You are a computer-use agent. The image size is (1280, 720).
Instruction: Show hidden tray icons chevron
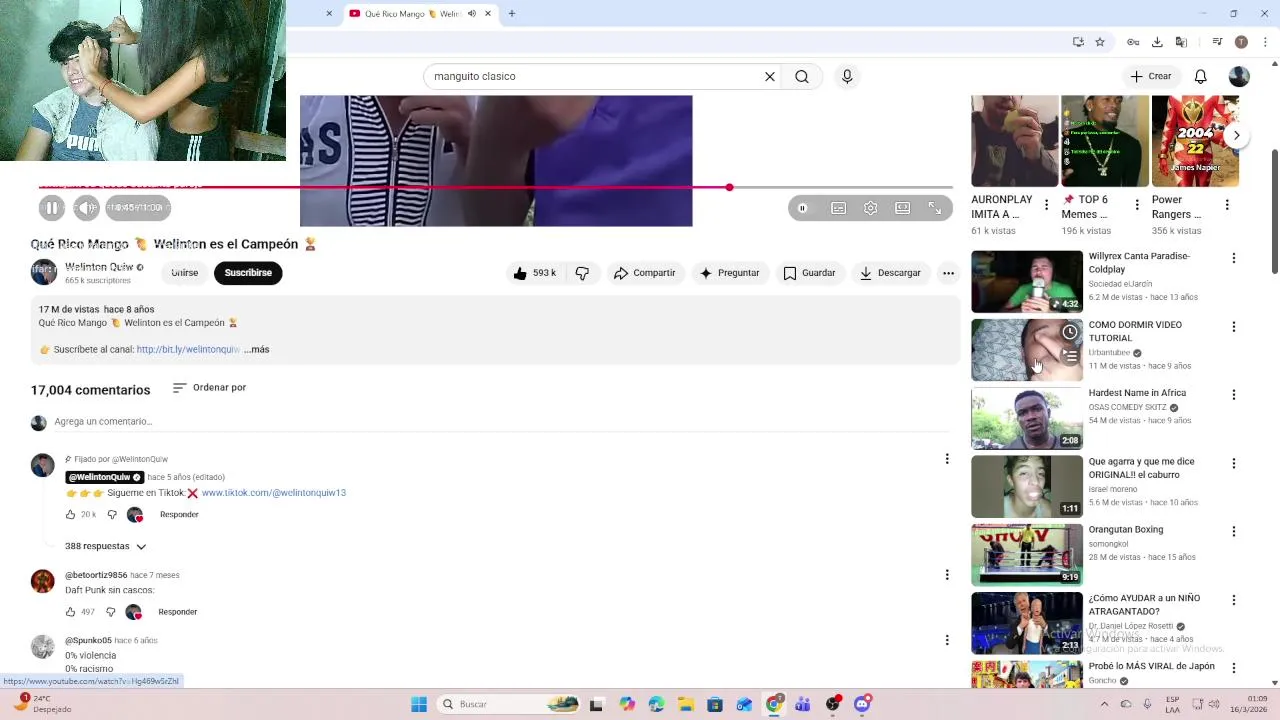coord(1104,705)
